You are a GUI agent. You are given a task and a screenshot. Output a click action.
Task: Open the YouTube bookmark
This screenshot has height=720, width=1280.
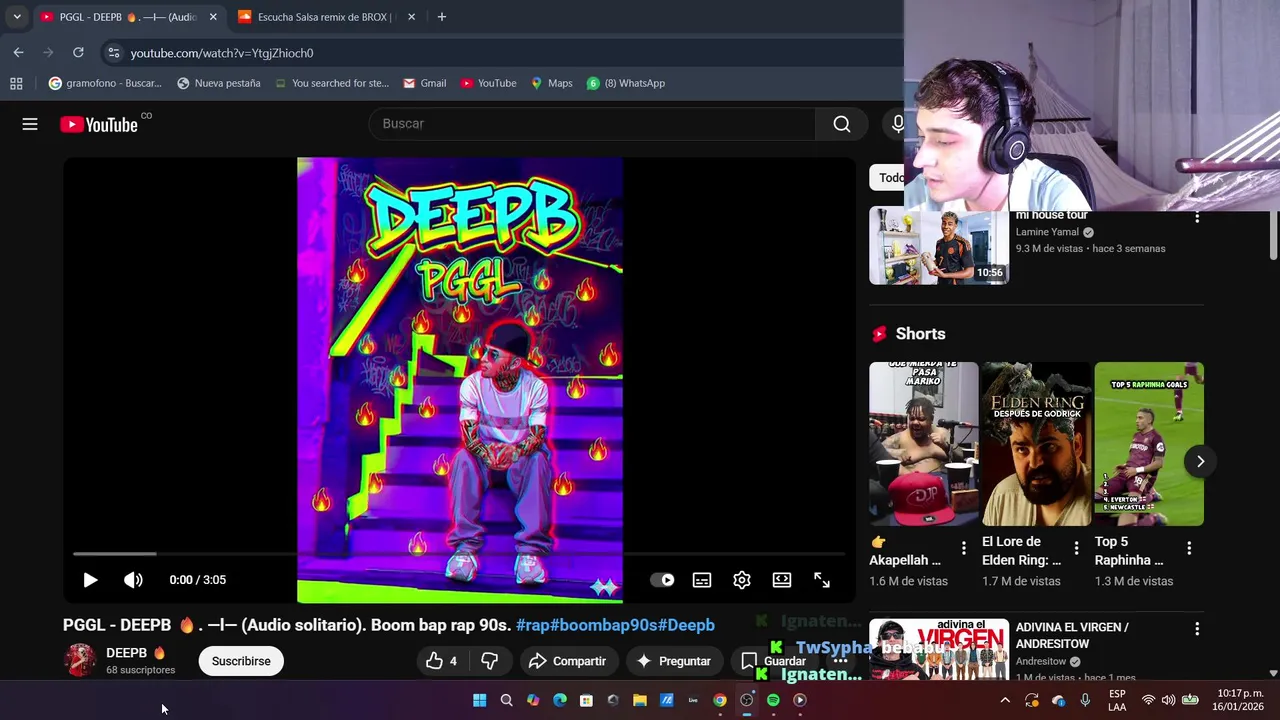(x=488, y=83)
